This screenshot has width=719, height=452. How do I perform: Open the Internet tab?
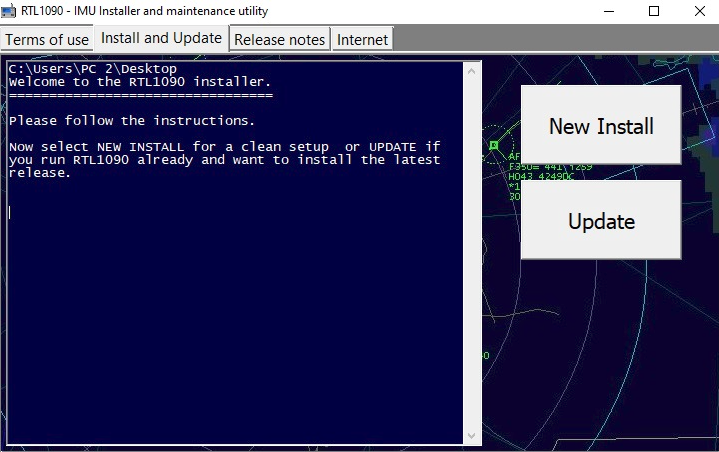(x=362, y=40)
